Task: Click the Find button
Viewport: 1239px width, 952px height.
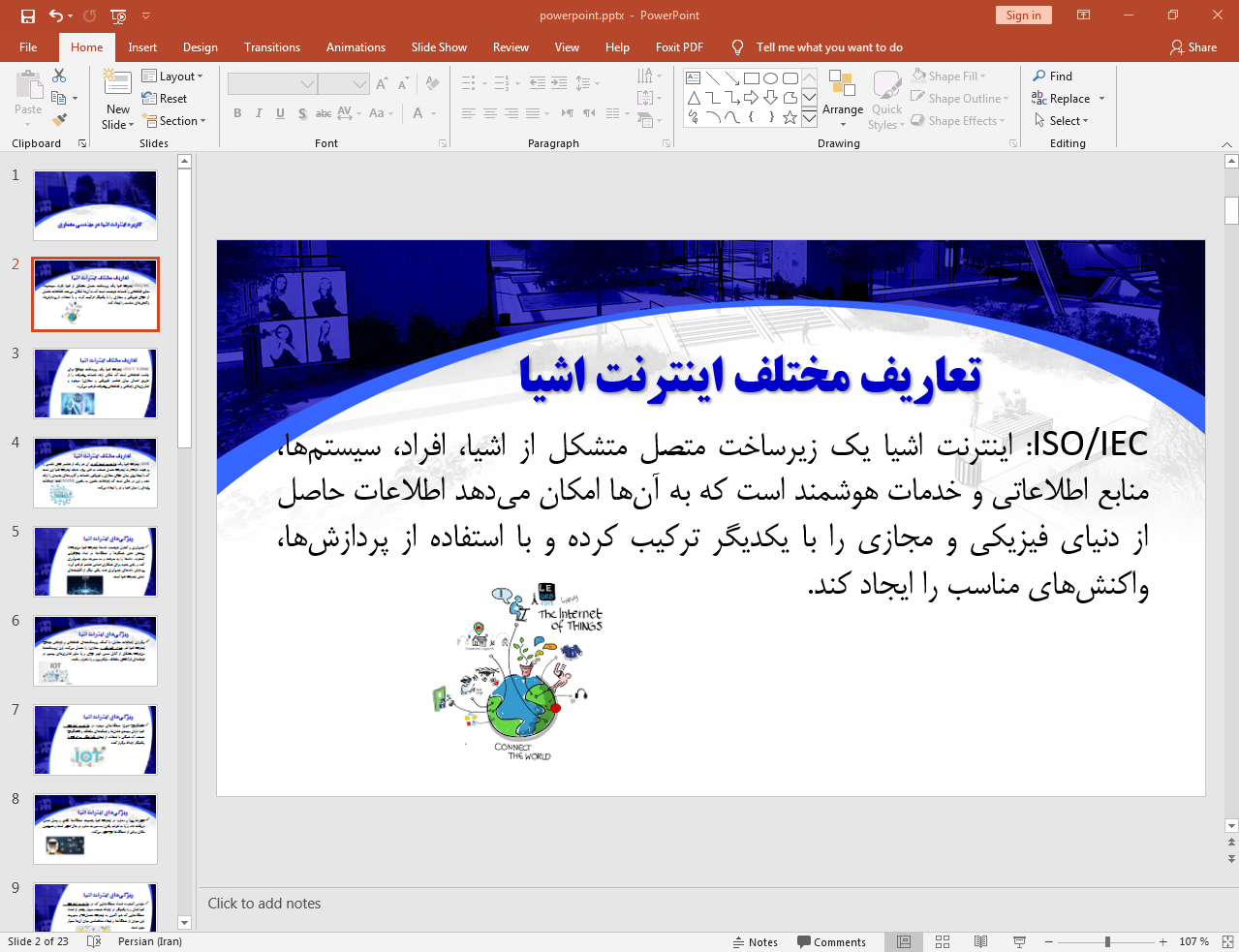Action: pyautogui.click(x=1053, y=77)
